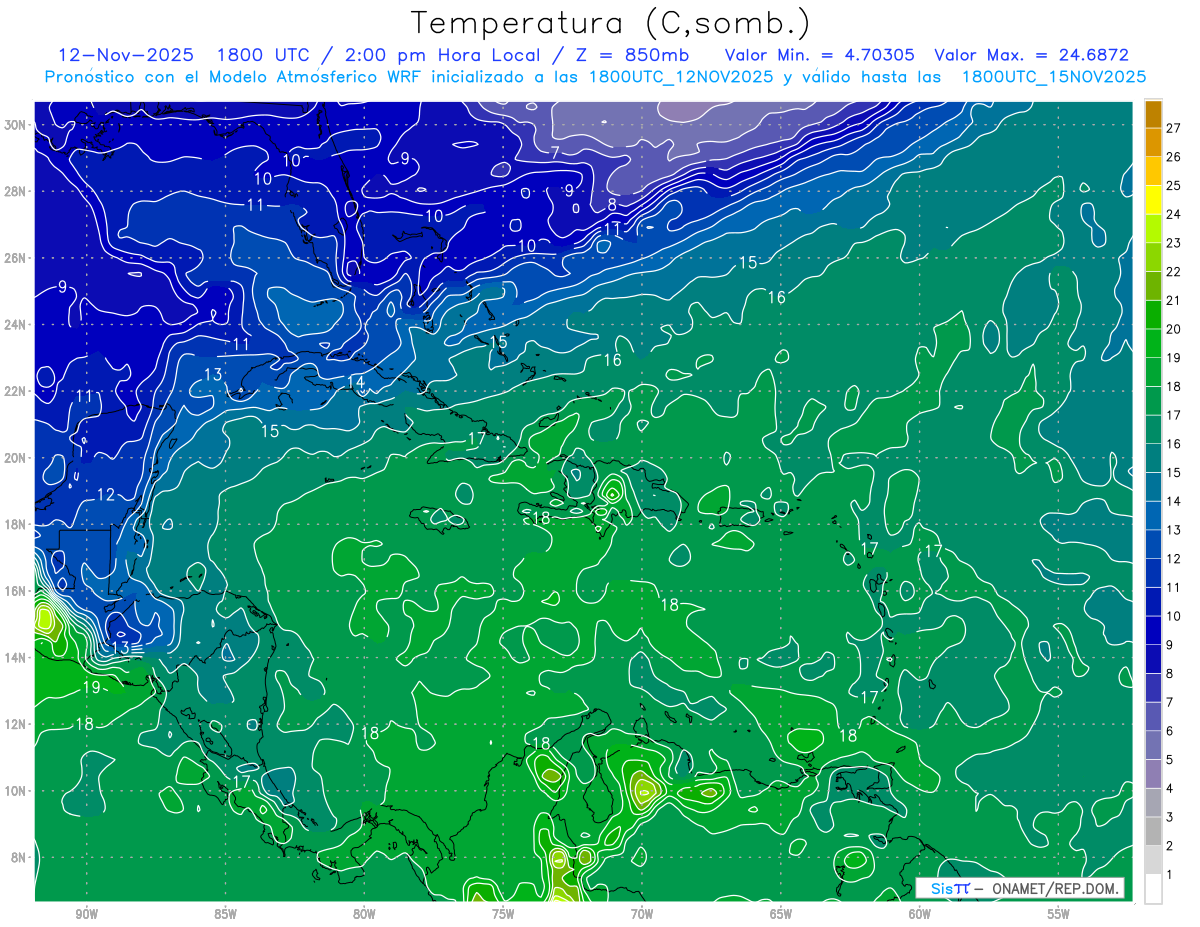Click the contour label '12' near Yucatan
Image resolution: width=1200 pixels, height=927 pixels.
point(106,495)
